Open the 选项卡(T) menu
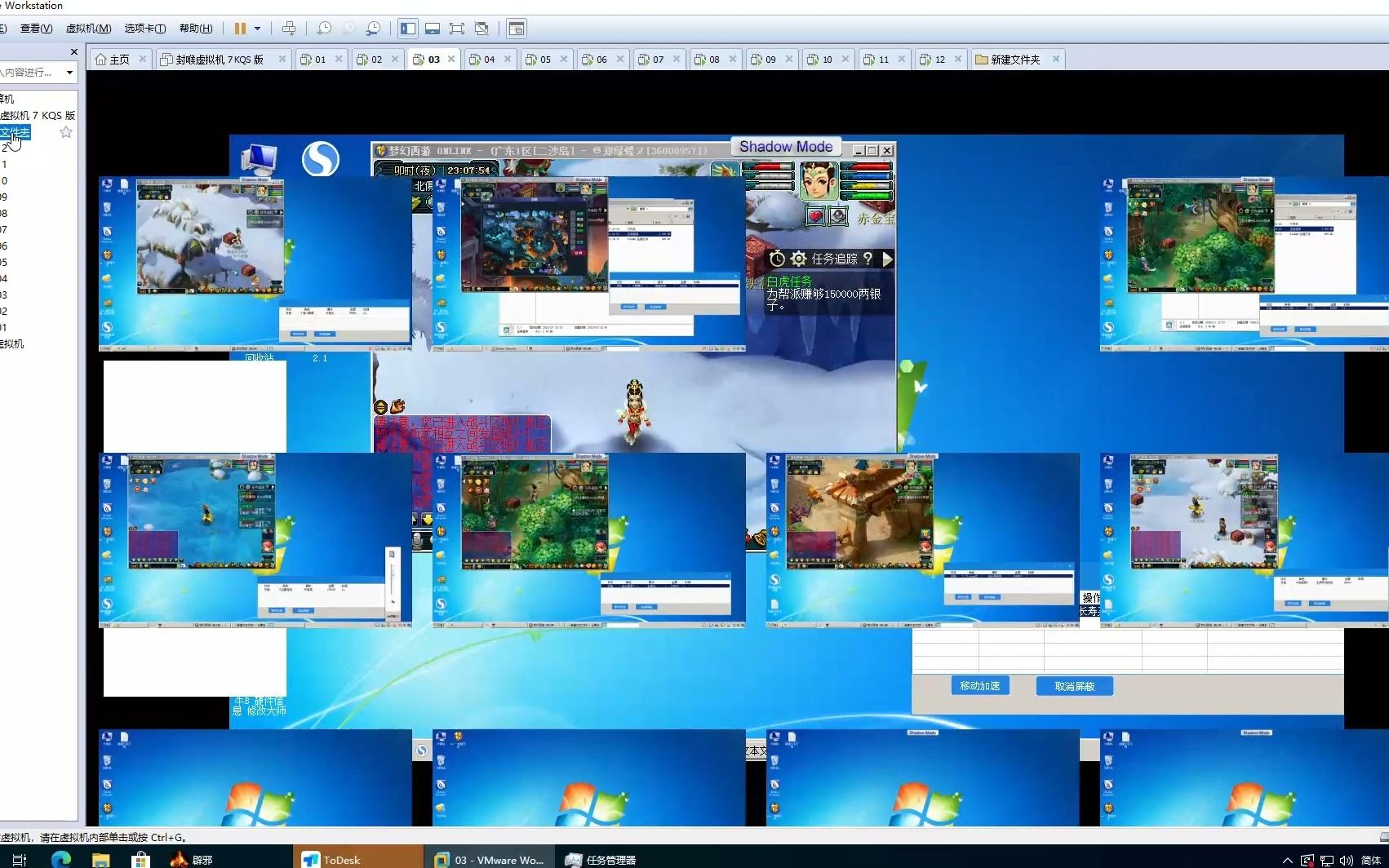 [x=144, y=29]
